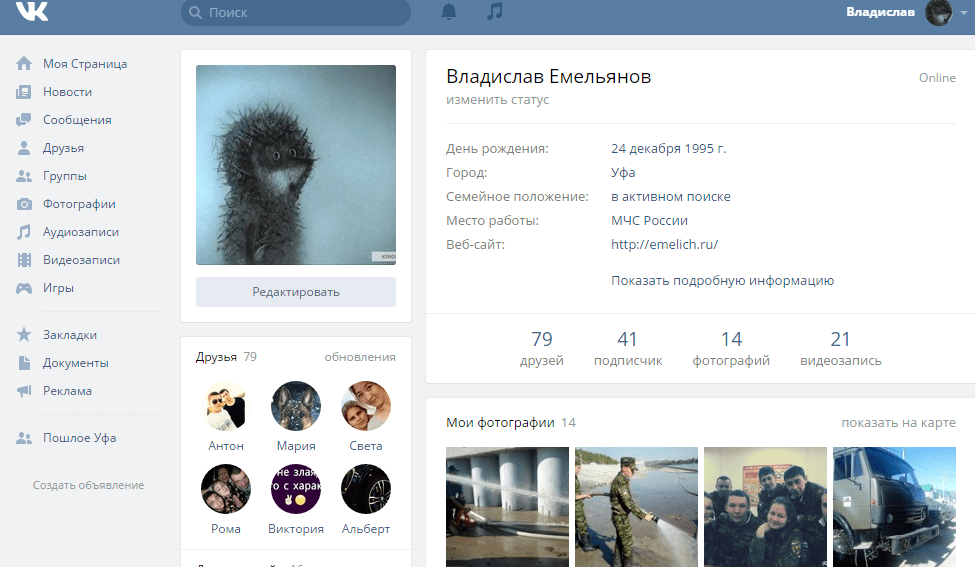Click the film icon beside Видеозаписи
Image resolution: width=975 pixels, height=567 pixels.
[x=24, y=260]
